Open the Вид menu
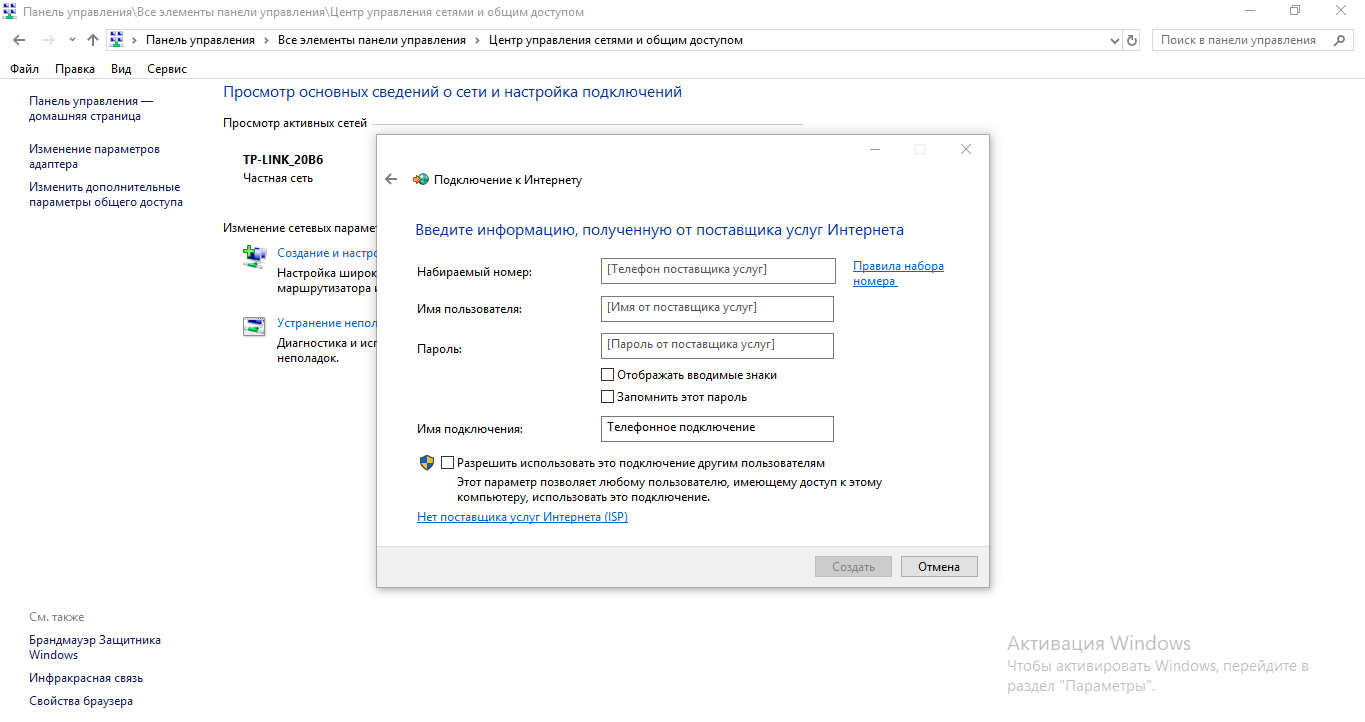1365x722 pixels. [121, 69]
